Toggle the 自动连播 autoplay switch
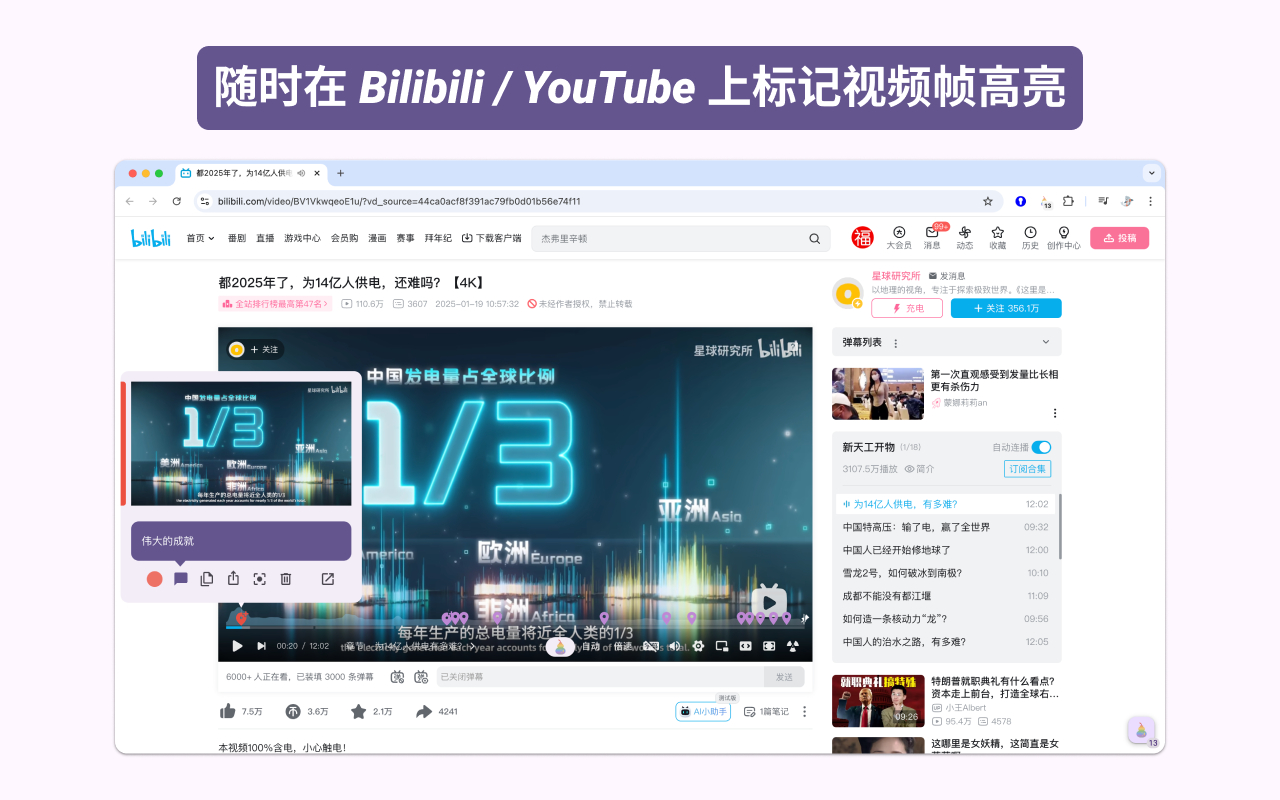The image size is (1280, 800). click(x=1041, y=447)
